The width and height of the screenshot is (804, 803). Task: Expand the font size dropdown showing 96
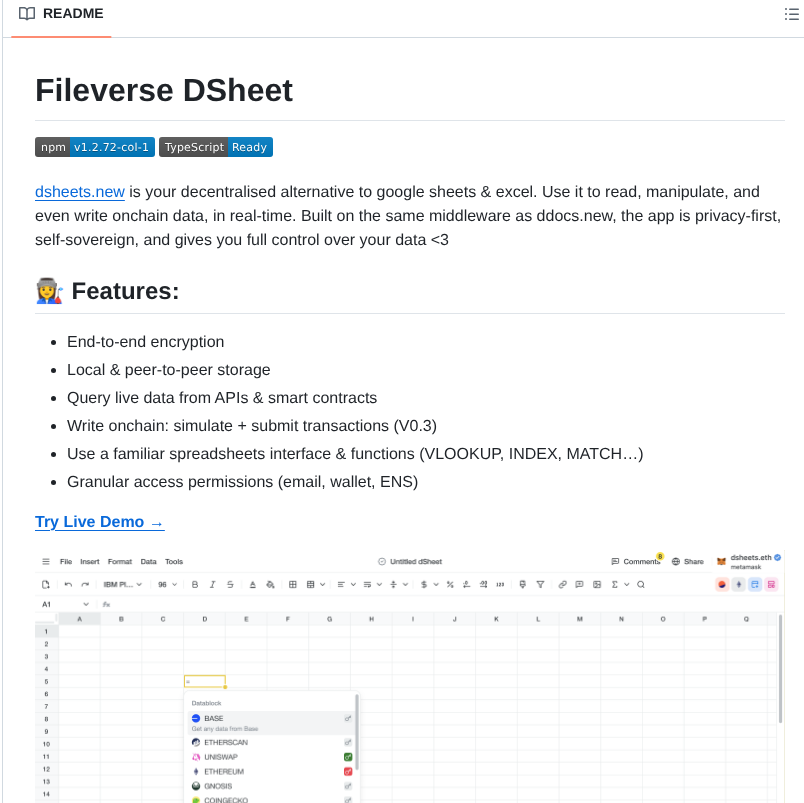[168, 584]
